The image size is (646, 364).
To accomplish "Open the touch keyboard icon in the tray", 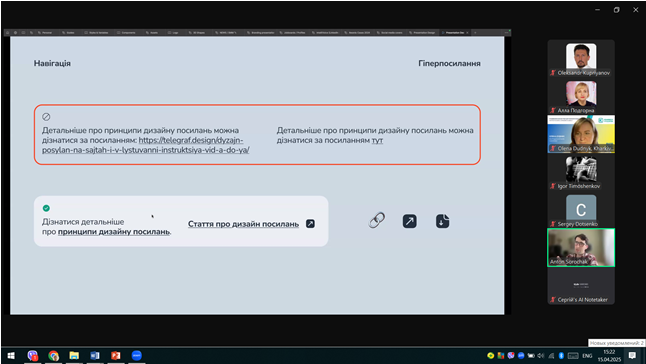I will (573, 356).
